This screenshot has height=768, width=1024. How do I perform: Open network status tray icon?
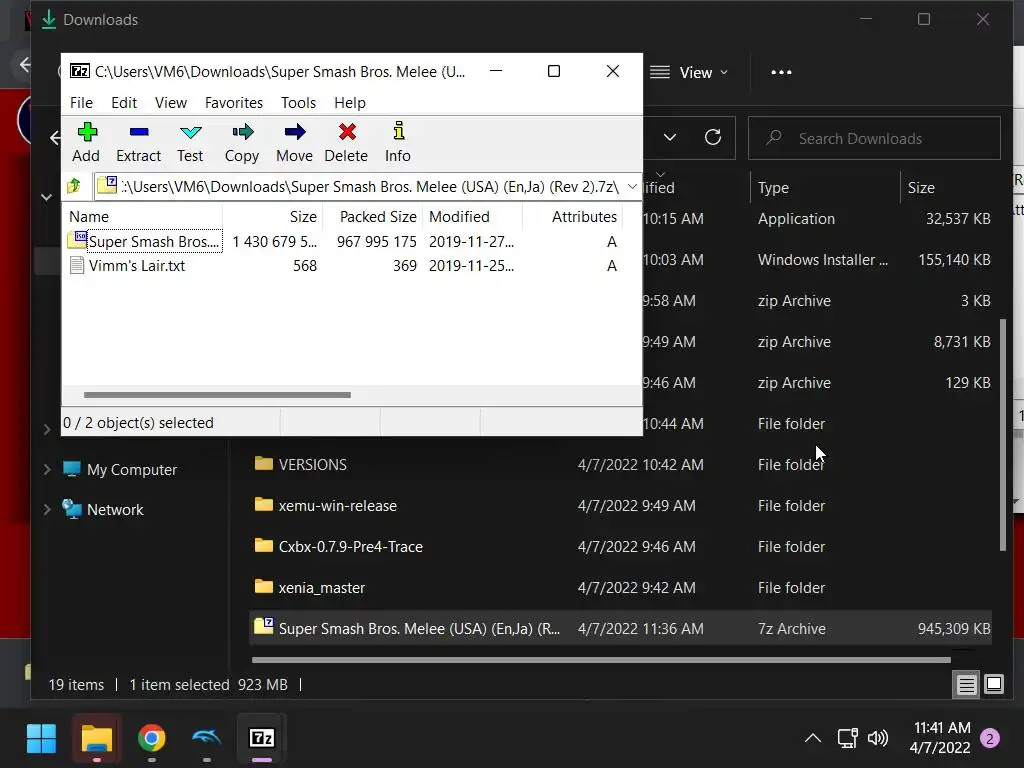(847, 739)
